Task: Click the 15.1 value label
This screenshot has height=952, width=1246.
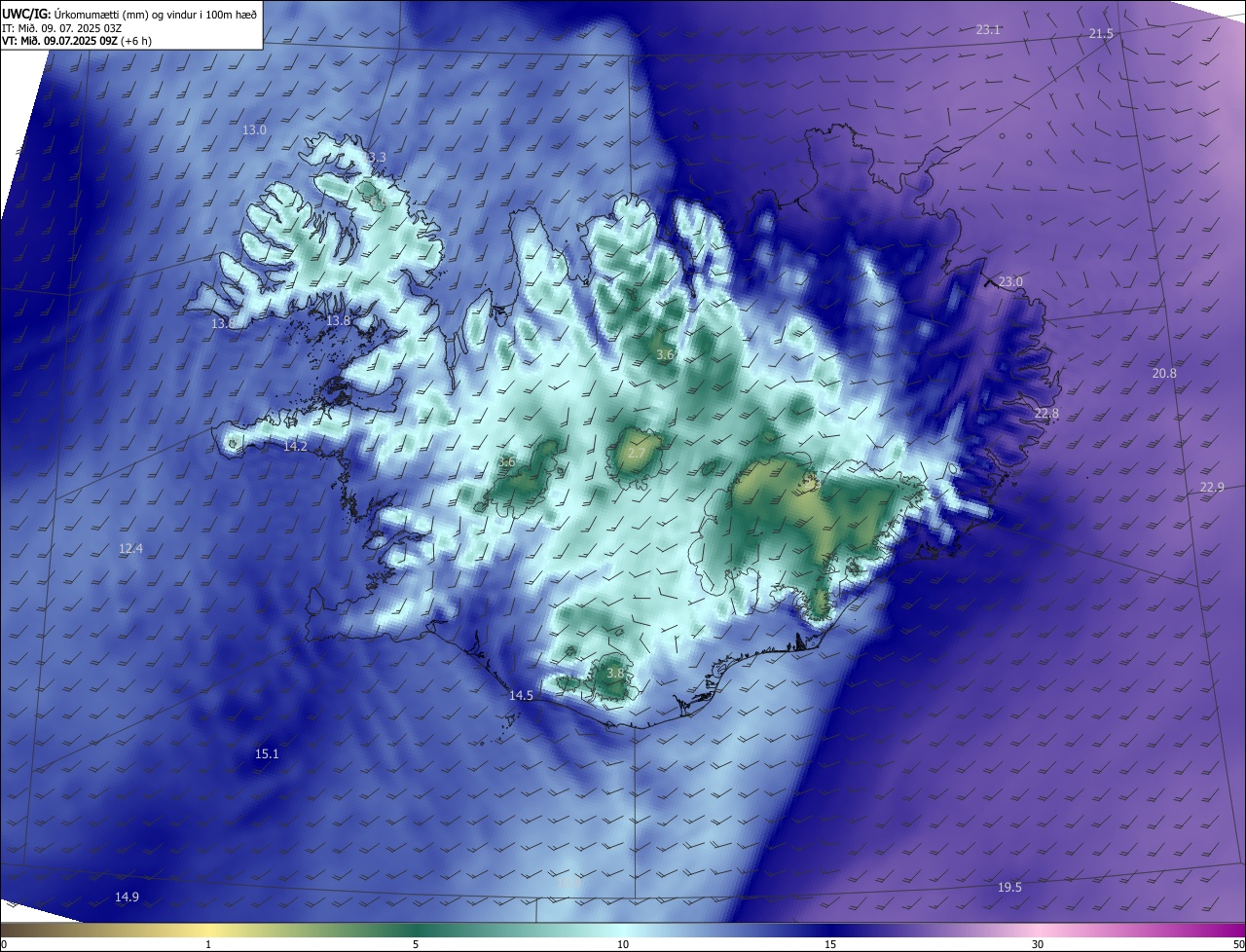Action: coord(267,753)
